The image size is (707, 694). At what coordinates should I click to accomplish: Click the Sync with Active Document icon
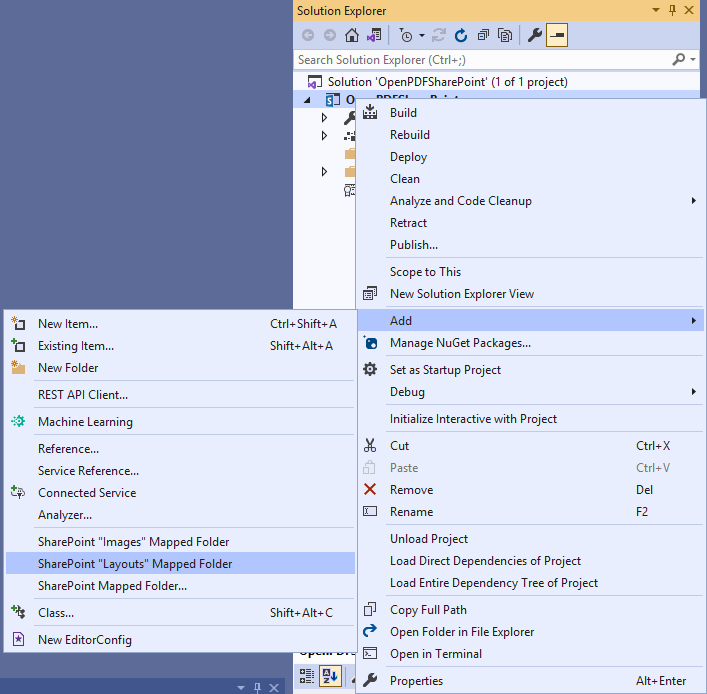[439, 35]
